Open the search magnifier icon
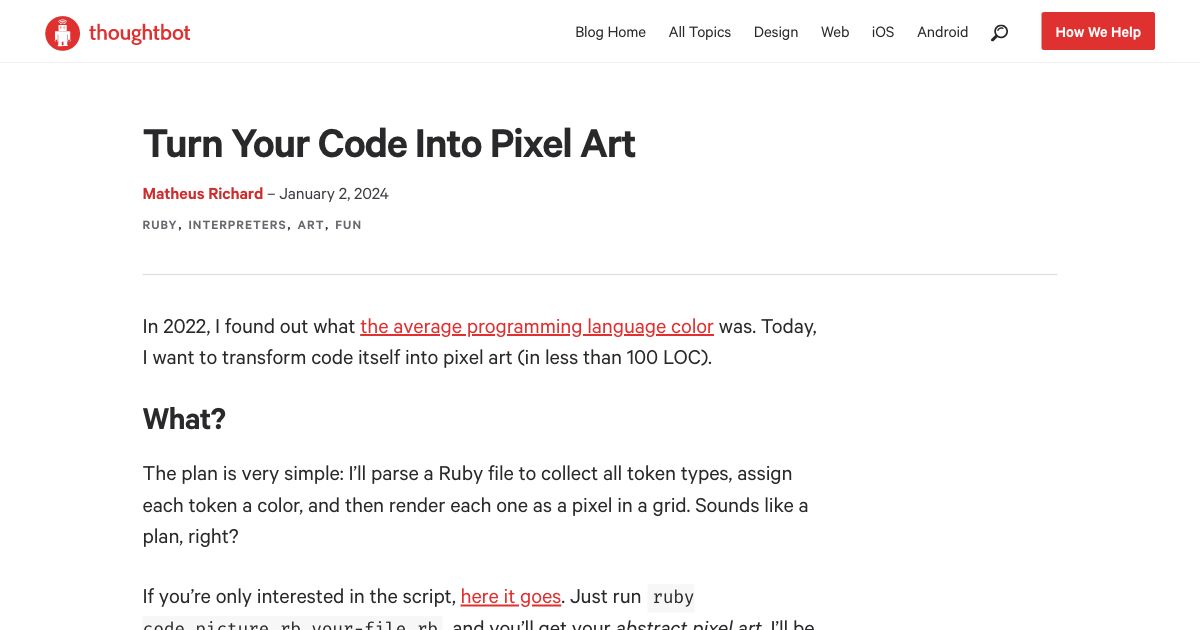This screenshot has width=1200, height=630. click(999, 32)
